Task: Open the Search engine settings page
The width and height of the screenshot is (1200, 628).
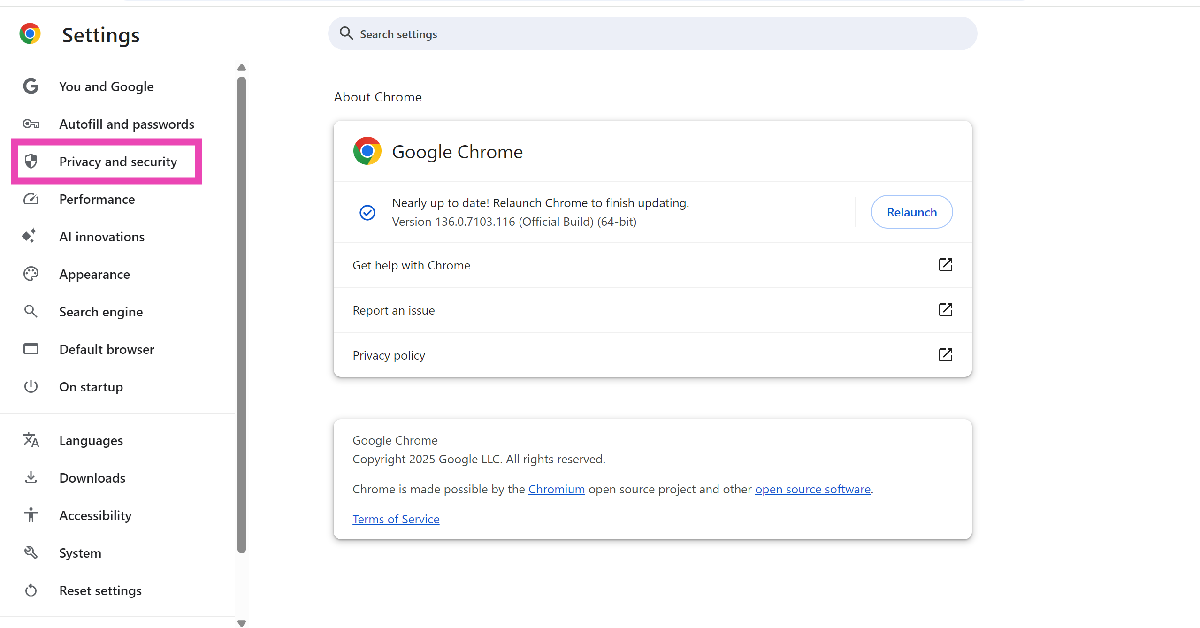Action: click(100, 312)
